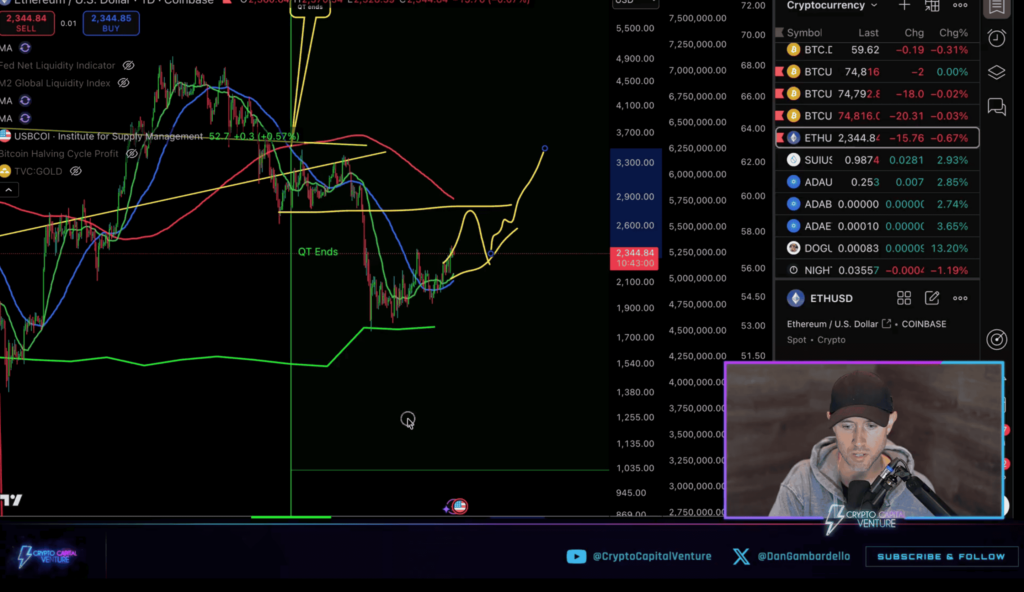The height and width of the screenshot is (592, 1024).
Task: Click the ETHUSD symbol title in details
Action: [831, 299]
